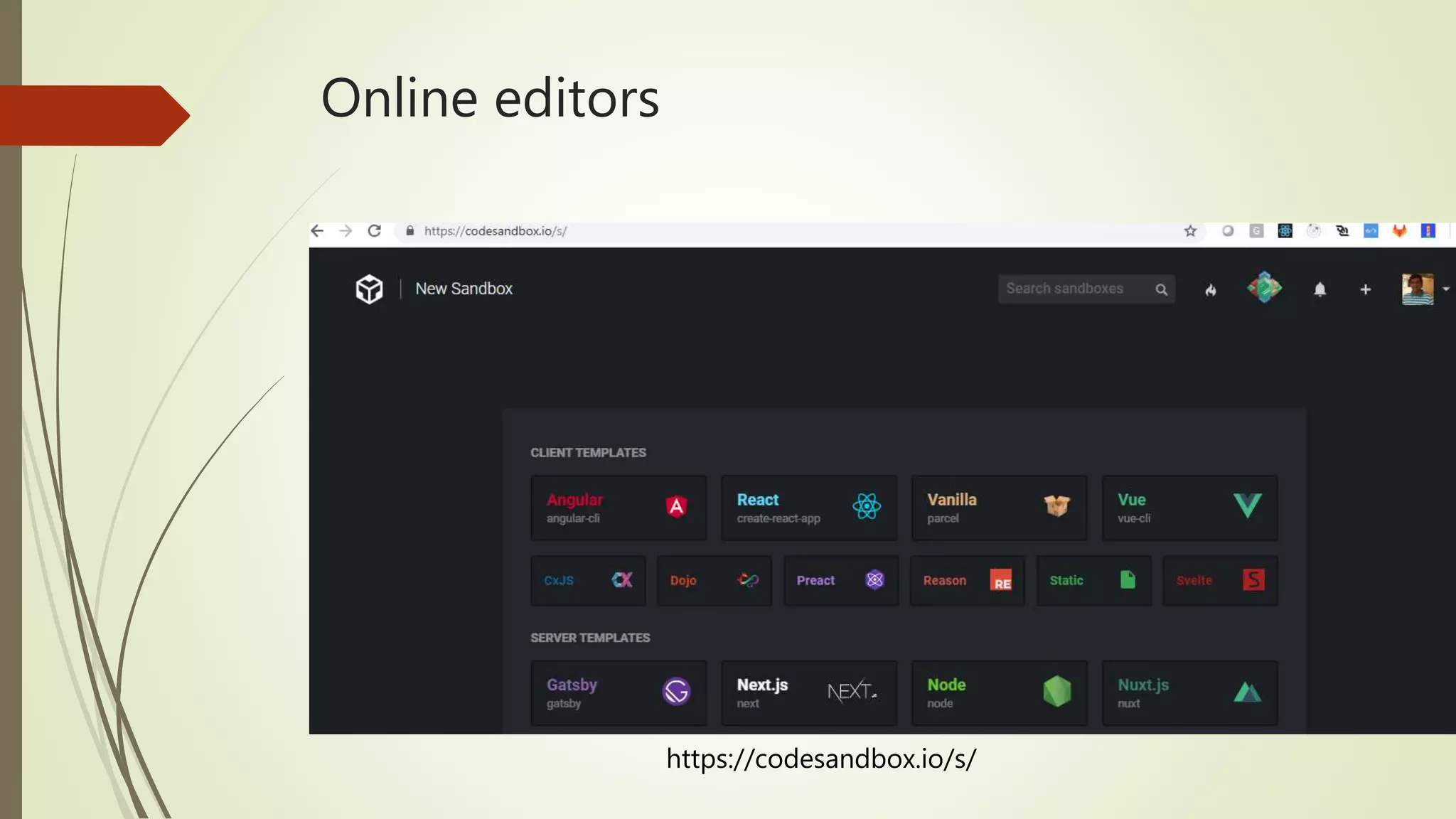This screenshot has width=1456, height=819.
Task: Click the search magnifier icon
Action: coord(1161,289)
